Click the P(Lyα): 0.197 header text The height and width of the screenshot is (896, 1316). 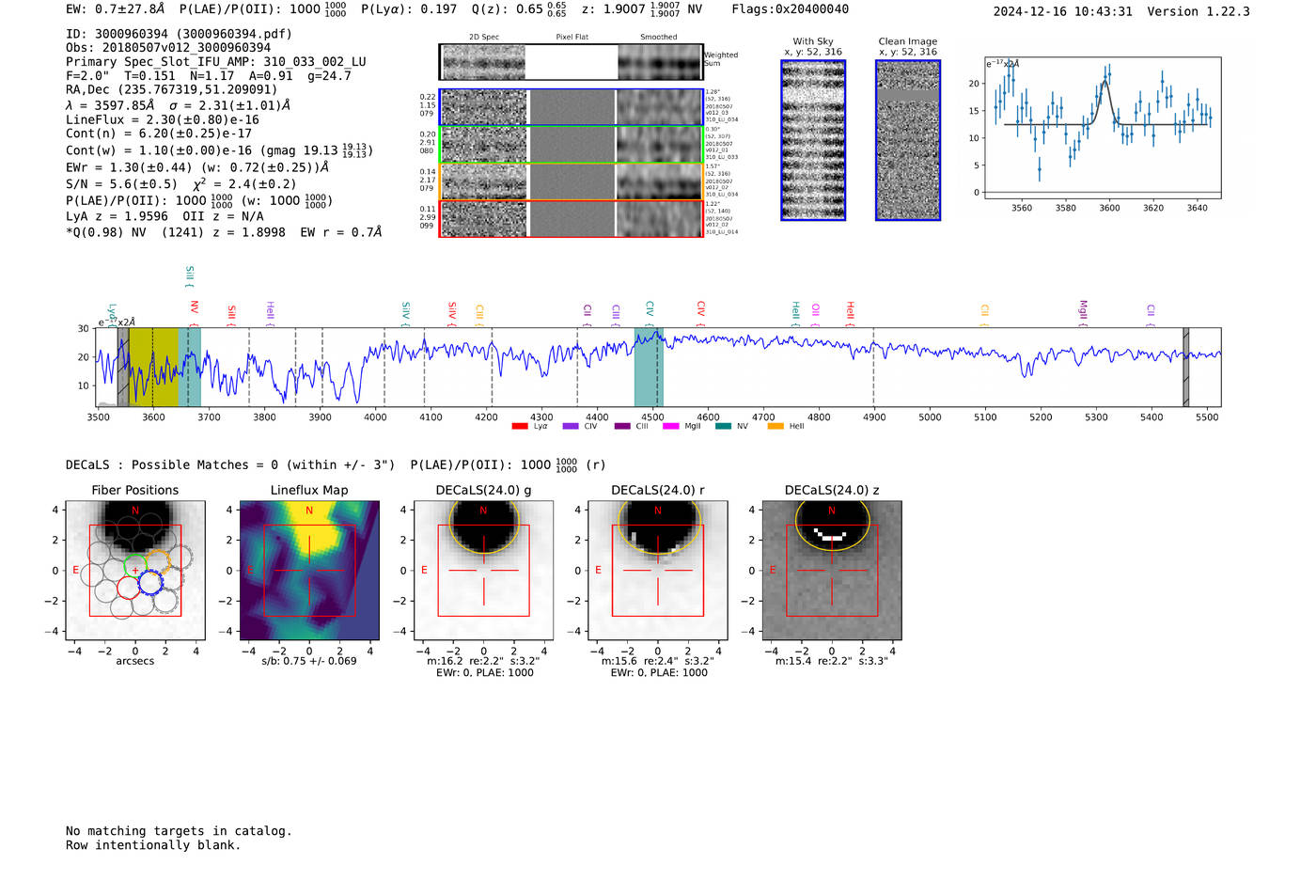click(409, 9)
